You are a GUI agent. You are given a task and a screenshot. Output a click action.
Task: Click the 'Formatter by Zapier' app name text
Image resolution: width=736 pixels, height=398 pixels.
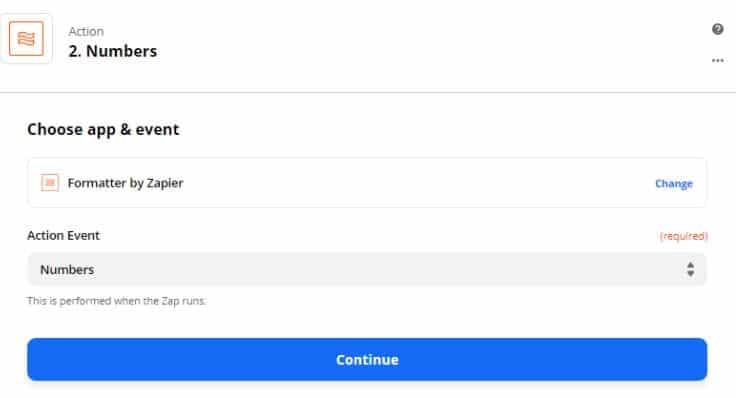(x=125, y=183)
